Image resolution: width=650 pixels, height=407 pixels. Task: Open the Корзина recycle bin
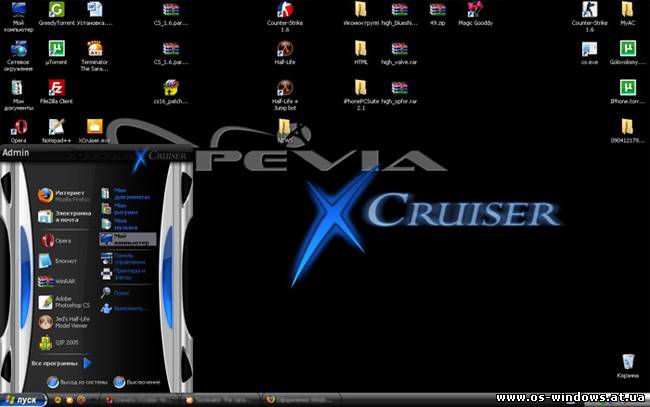[628, 366]
